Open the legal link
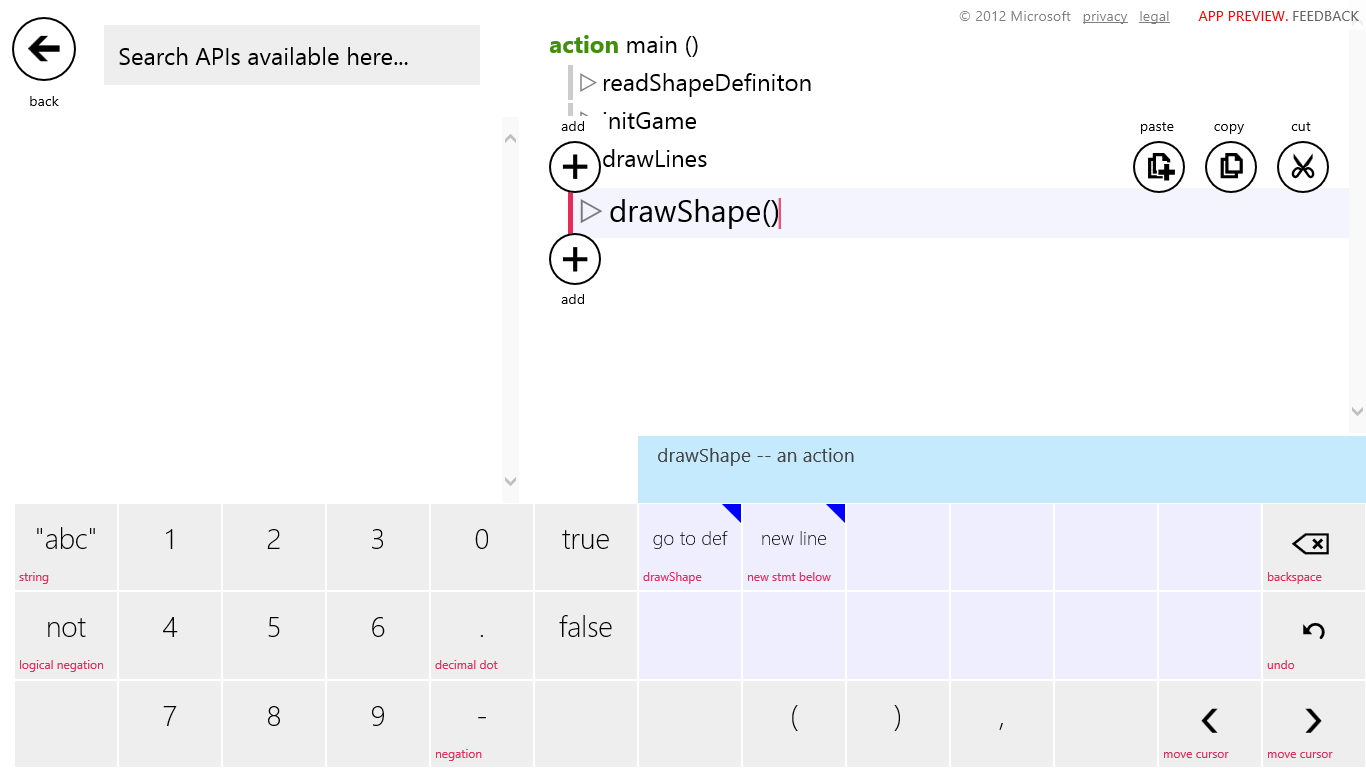This screenshot has height=768, width=1366. (x=1154, y=17)
